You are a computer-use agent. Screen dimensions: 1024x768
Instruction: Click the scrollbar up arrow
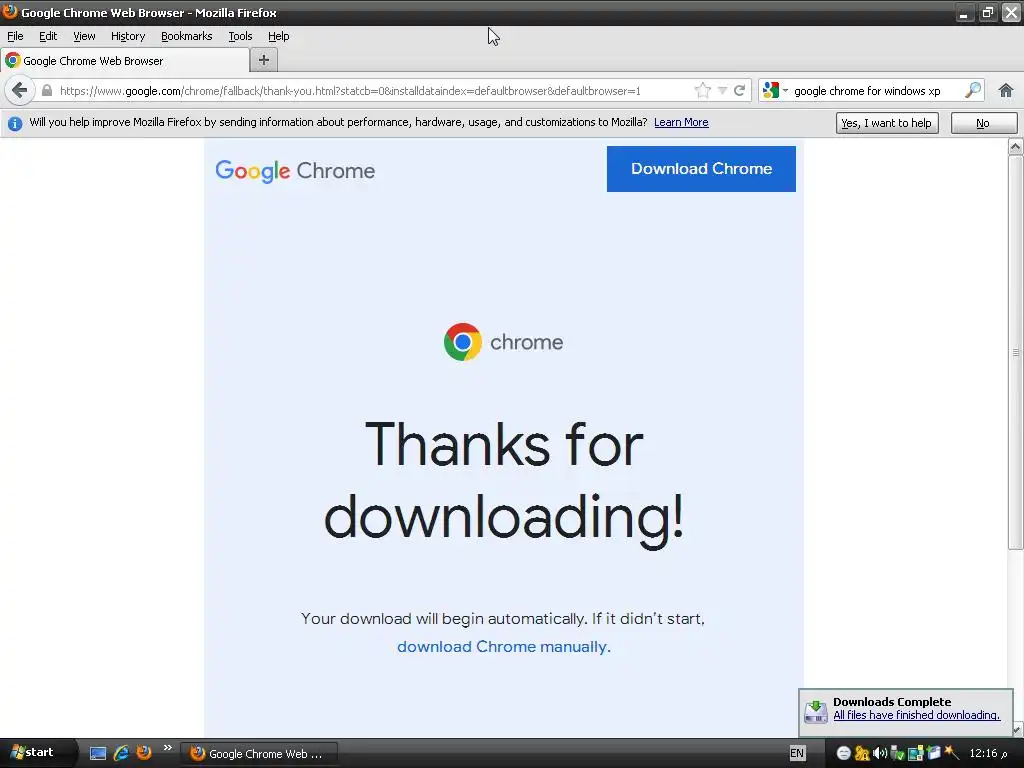[1015, 146]
